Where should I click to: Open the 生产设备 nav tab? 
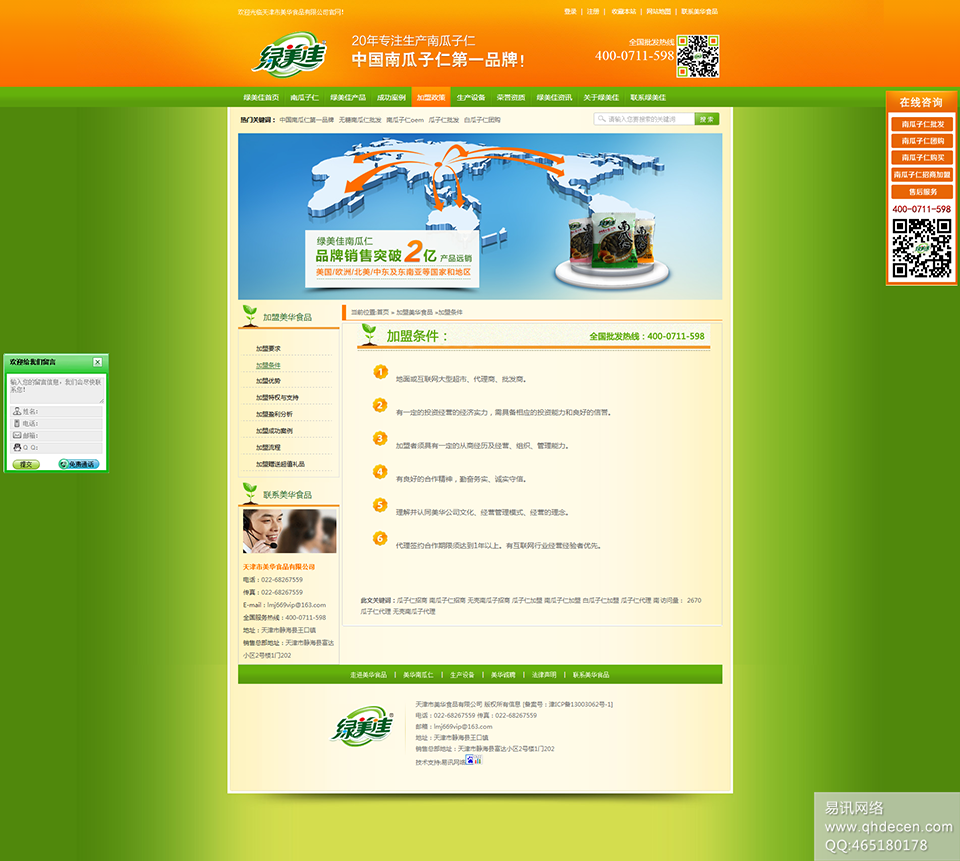point(471,97)
